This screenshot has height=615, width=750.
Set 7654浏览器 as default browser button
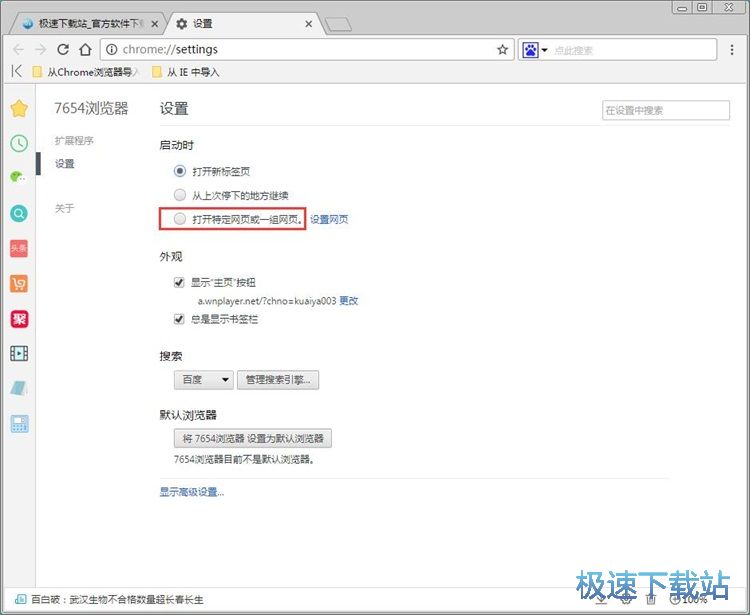pyautogui.click(x=253, y=438)
